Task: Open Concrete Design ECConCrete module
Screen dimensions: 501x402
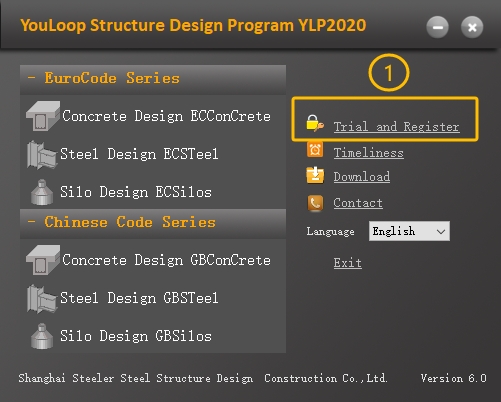Action: (166, 116)
